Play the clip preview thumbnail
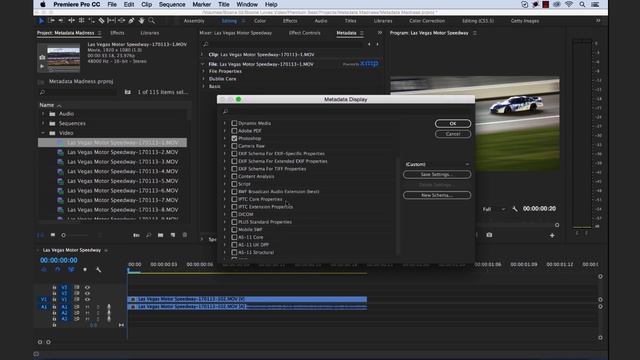640x360 pixels. [x=42, y=66]
